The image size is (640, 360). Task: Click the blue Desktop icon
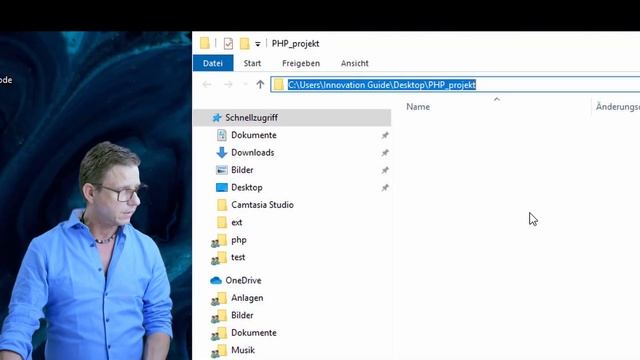(222, 187)
